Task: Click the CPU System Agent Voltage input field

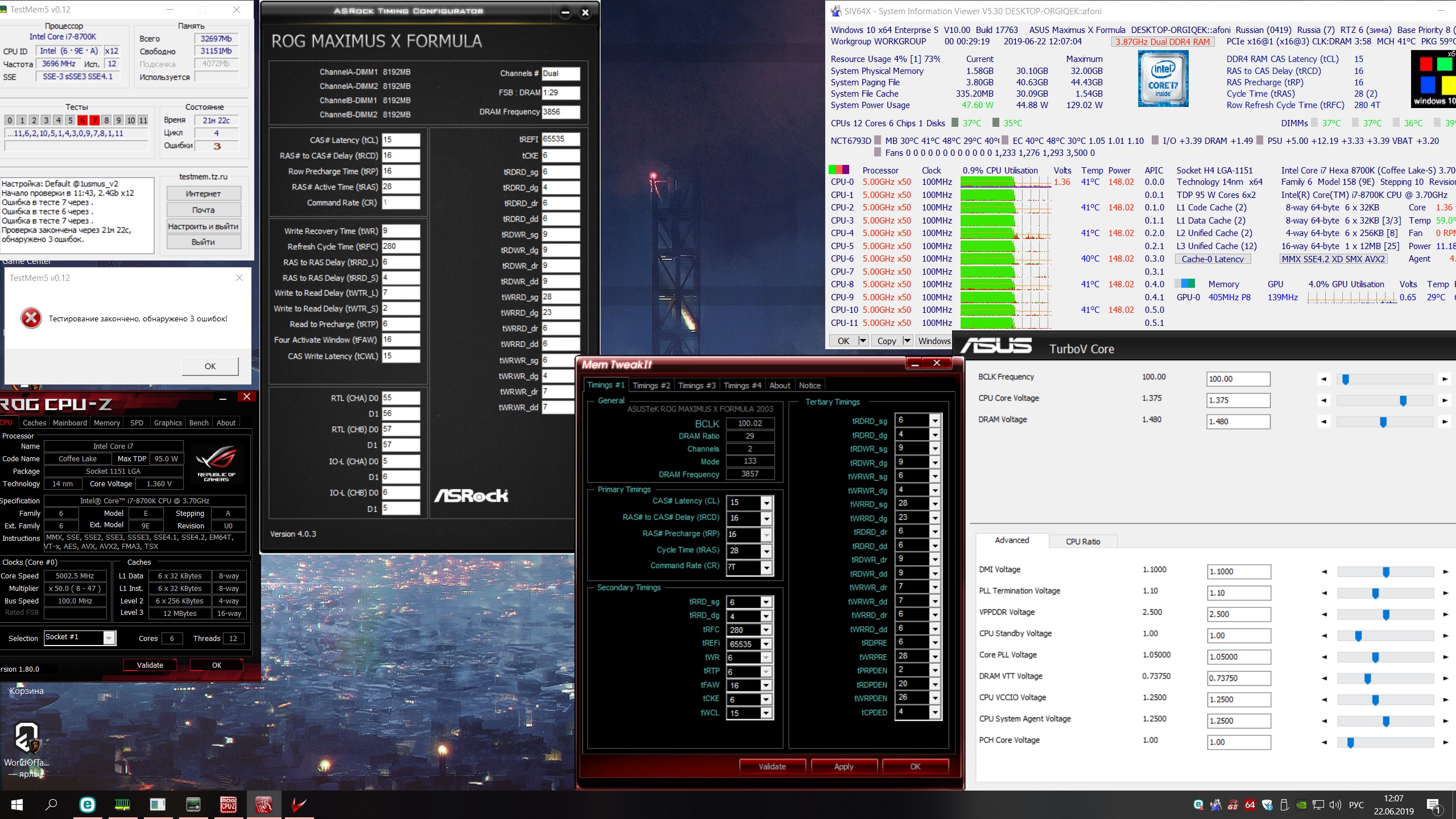Action: (x=1238, y=721)
